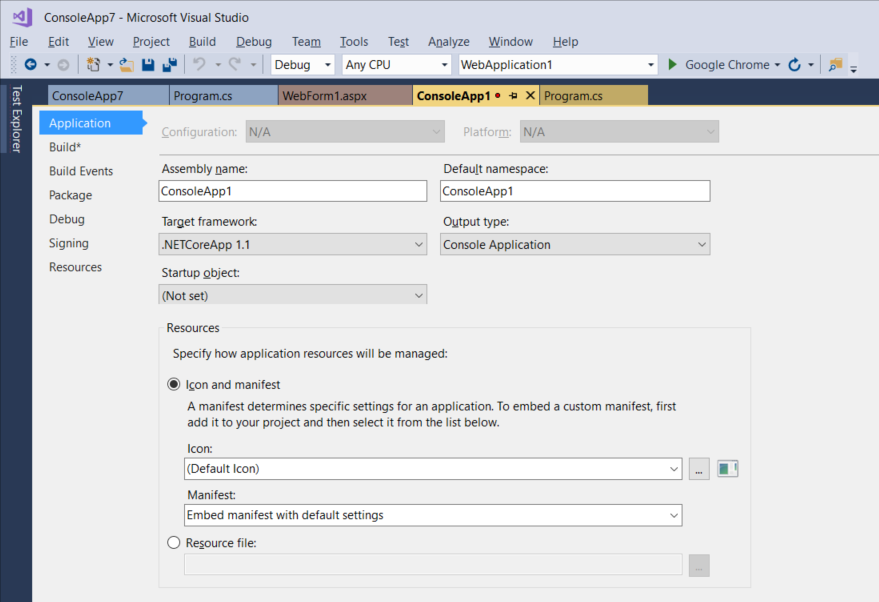Pin the ConsoleApp1 tab
Viewport: 879px width, 602px height.
(x=512, y=96)
